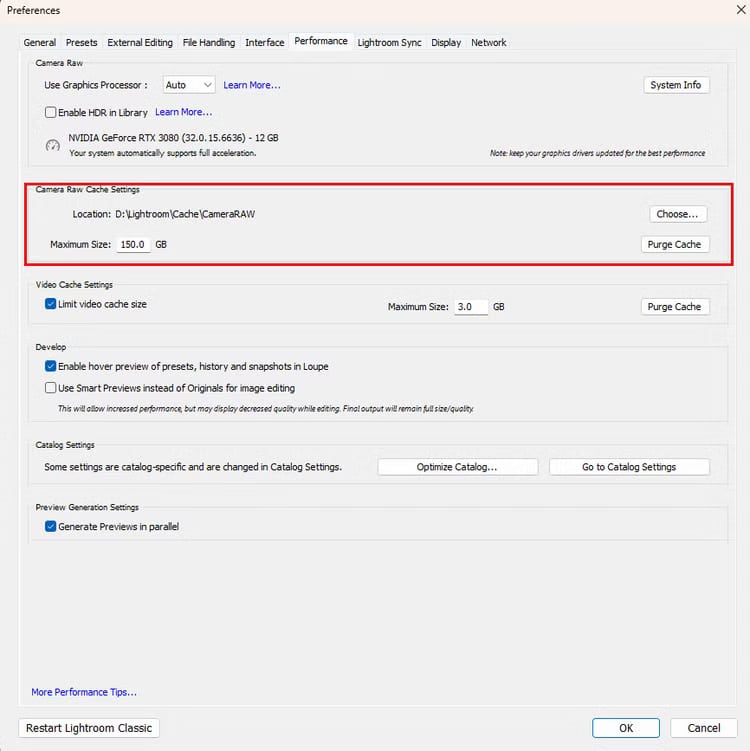Select the Performance tab

point(321,41)
